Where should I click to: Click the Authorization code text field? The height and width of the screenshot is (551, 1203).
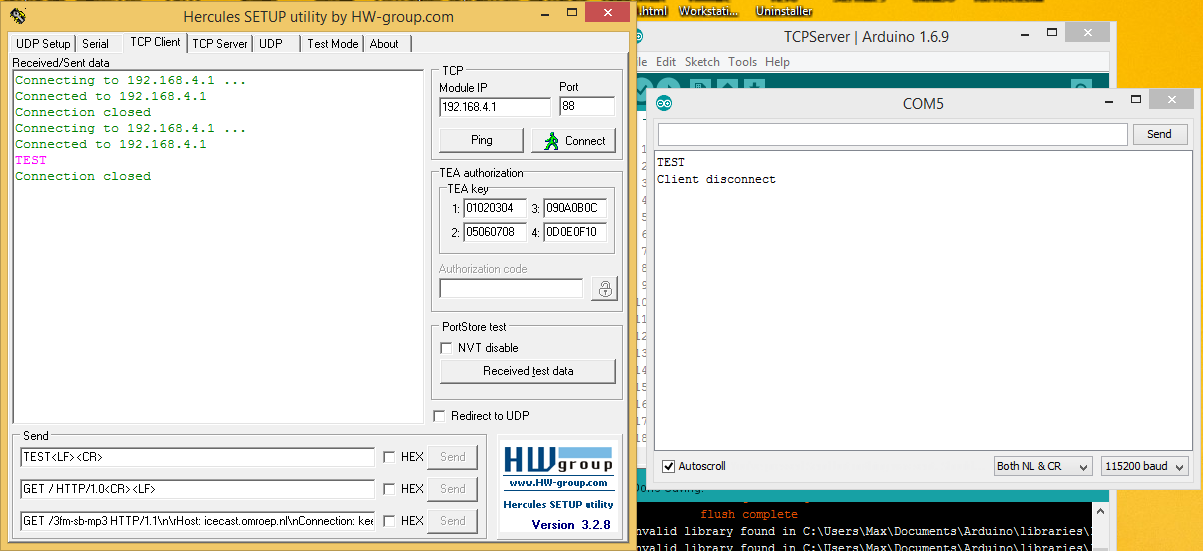(511, 288)
